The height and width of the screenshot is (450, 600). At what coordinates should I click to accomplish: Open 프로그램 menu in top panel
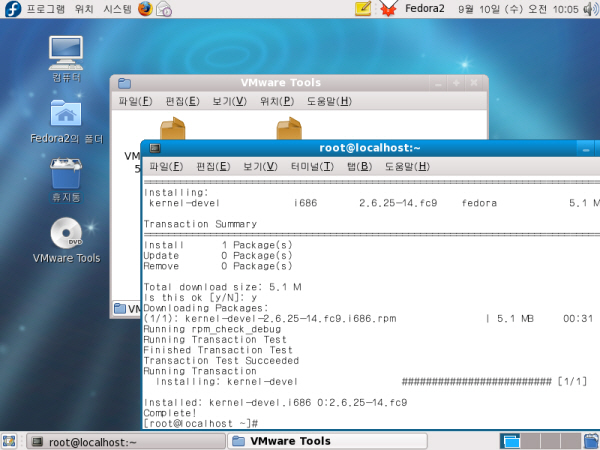[x=45, y=9]
